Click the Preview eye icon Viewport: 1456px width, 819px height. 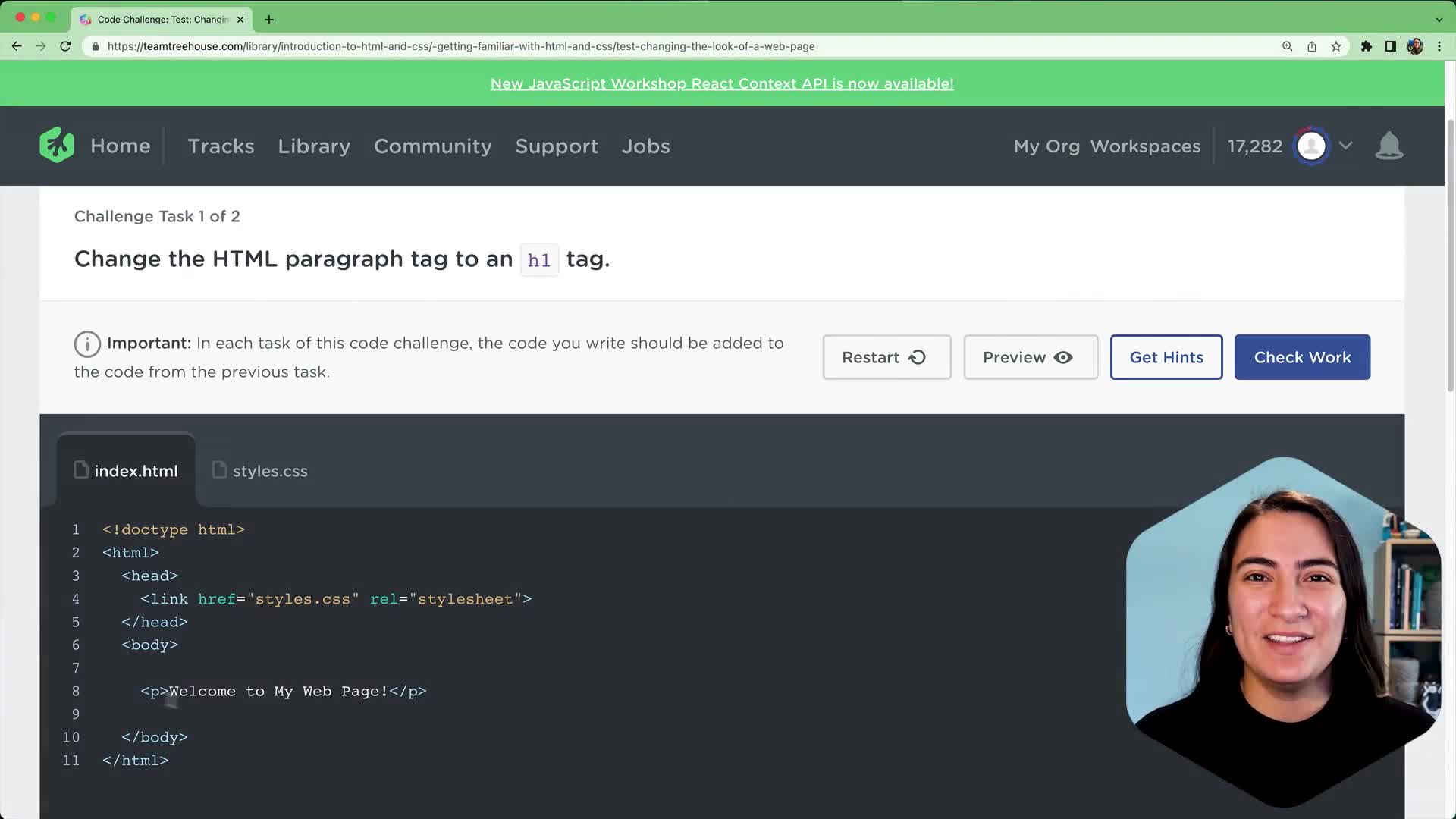point(1062,357)
